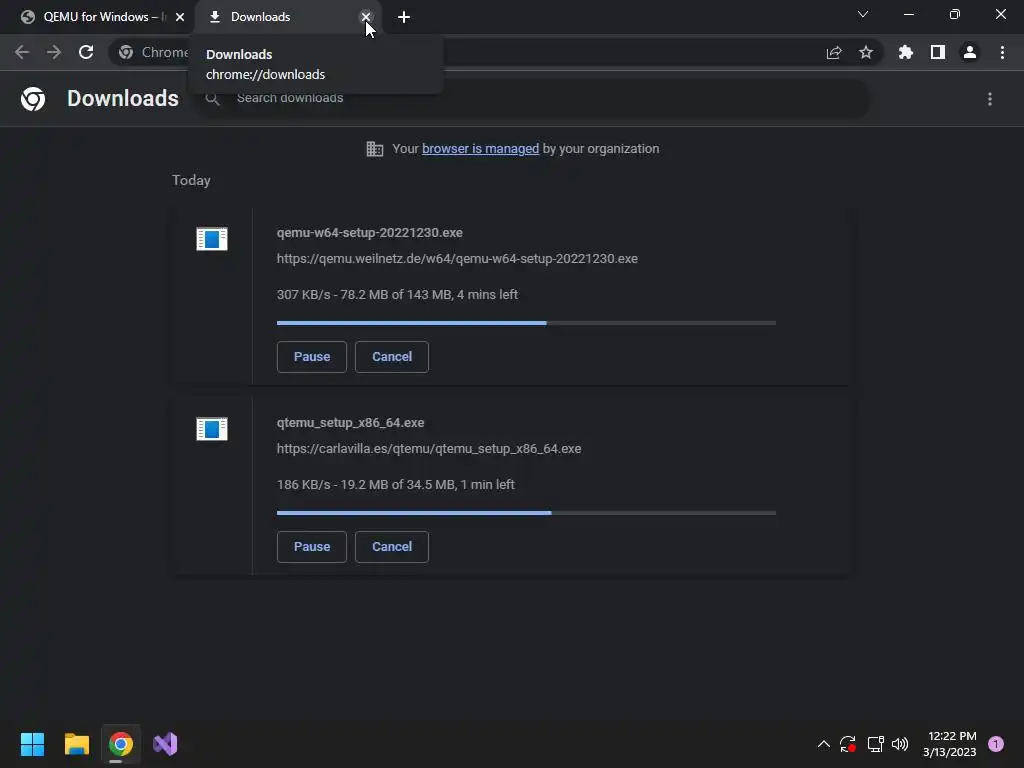Pause the qemu-w64-setup download
1024x768 pixels.
(312, 357)
